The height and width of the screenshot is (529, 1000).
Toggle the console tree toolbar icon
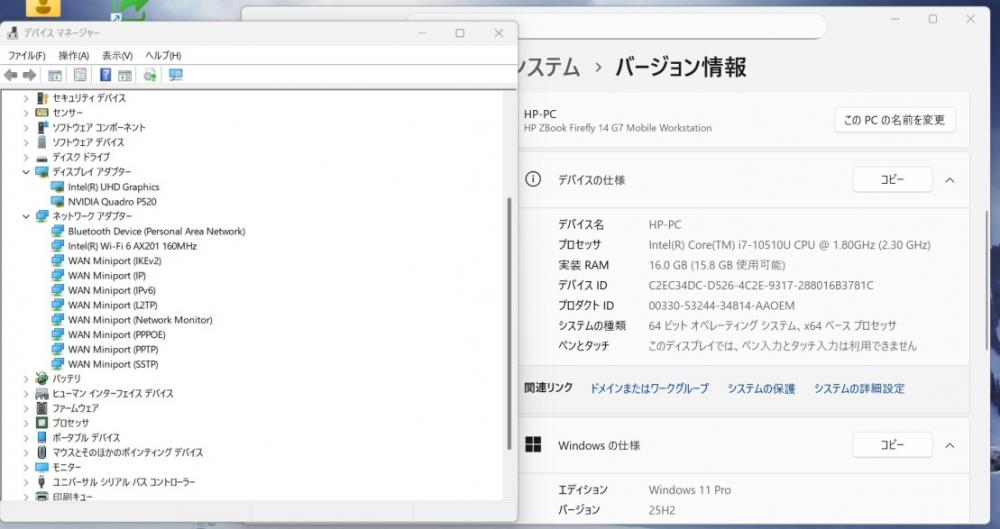pyautogui.click(x=55, y=75)
